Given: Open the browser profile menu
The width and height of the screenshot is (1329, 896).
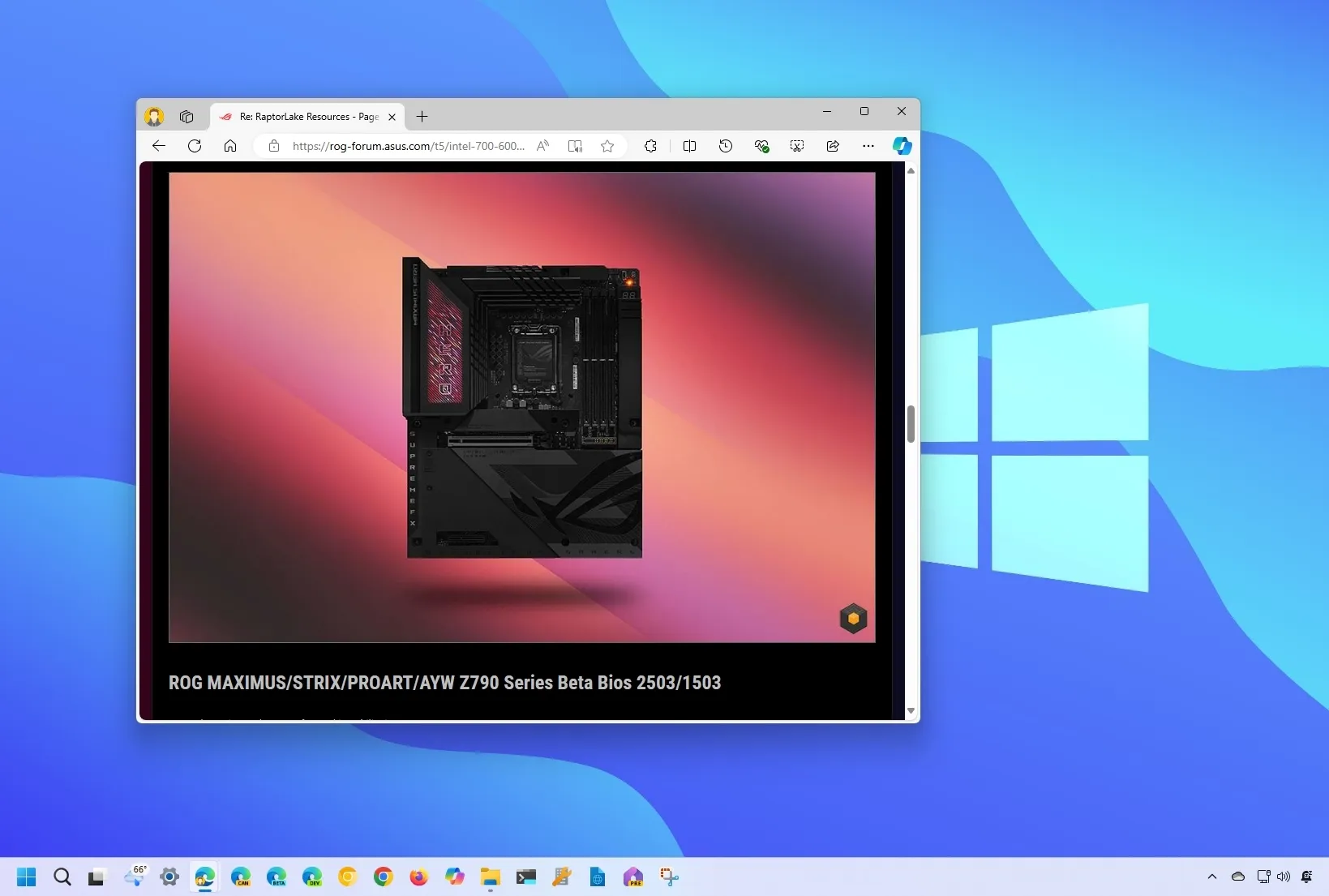Looking at the screenshot, I should click(154, 116).
